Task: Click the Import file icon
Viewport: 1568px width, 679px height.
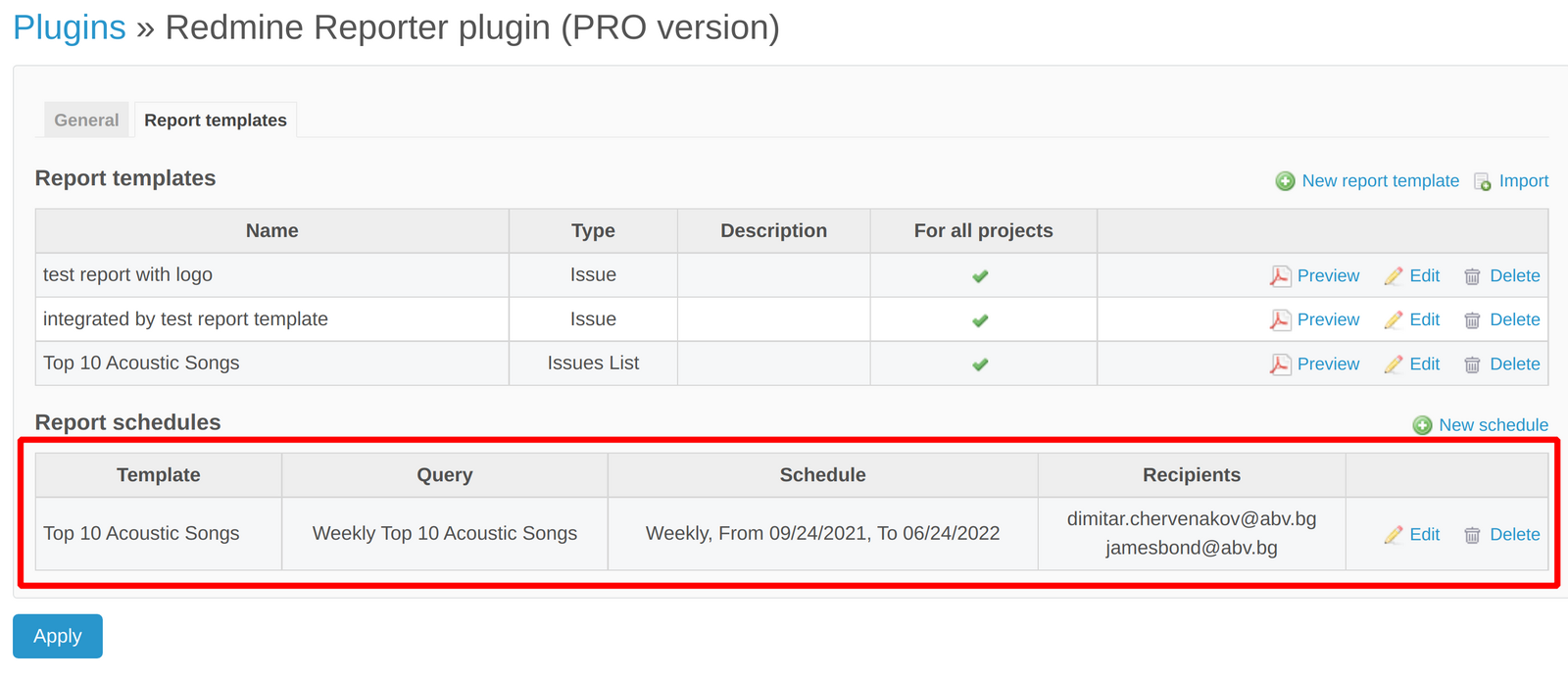Action: click(1483, 181)
